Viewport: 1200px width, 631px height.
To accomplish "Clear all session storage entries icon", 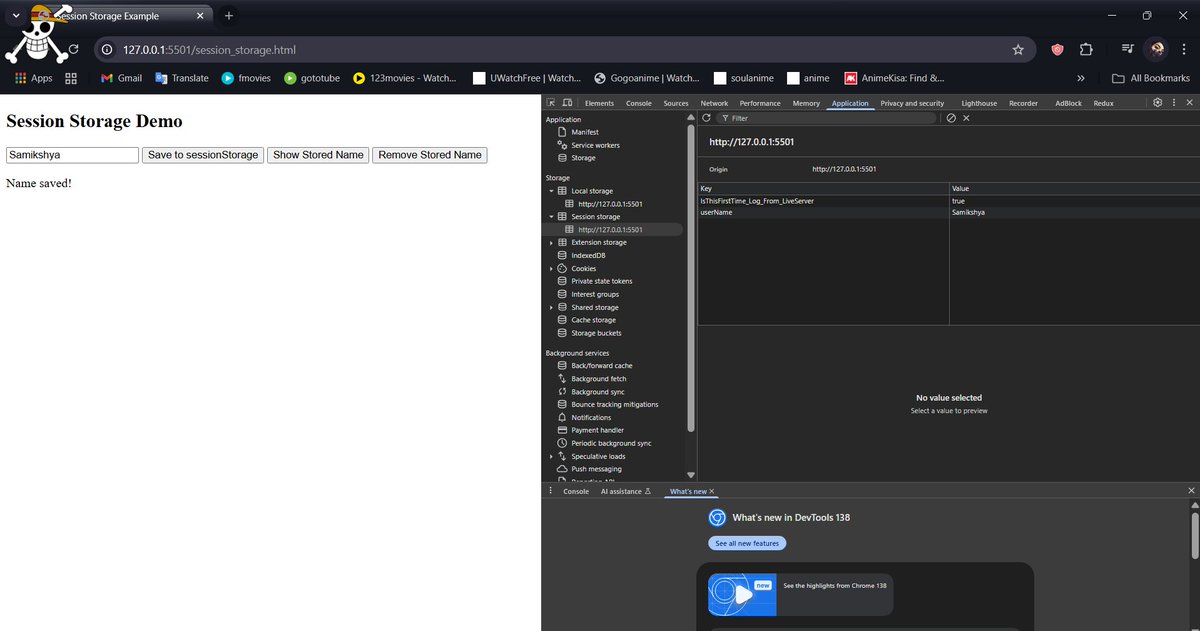I will coord(951,118).
